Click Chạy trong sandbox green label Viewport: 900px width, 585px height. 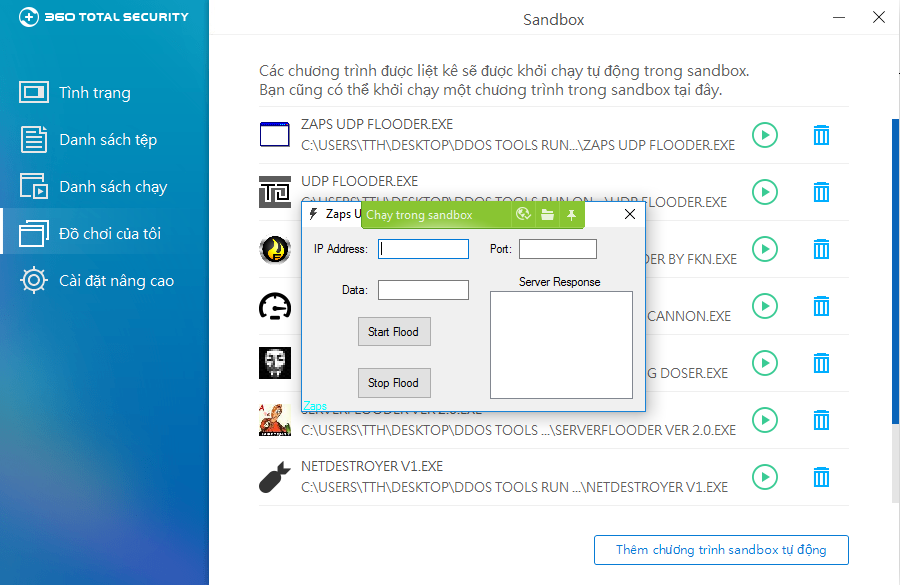pyautogui.click(x=420, y=215)
